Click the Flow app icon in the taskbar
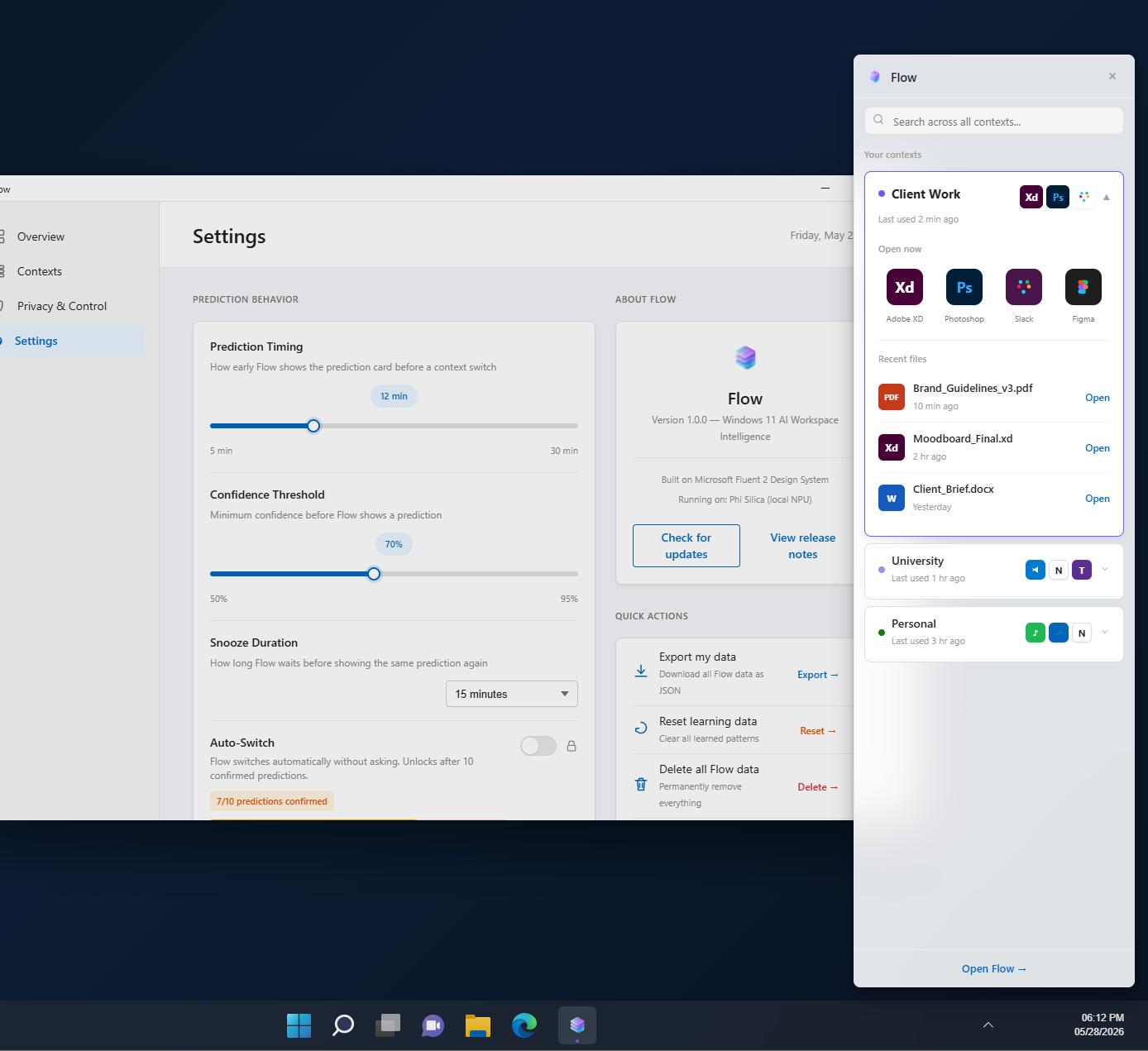The image size is (1148, 1051). tap(577, 1025)
